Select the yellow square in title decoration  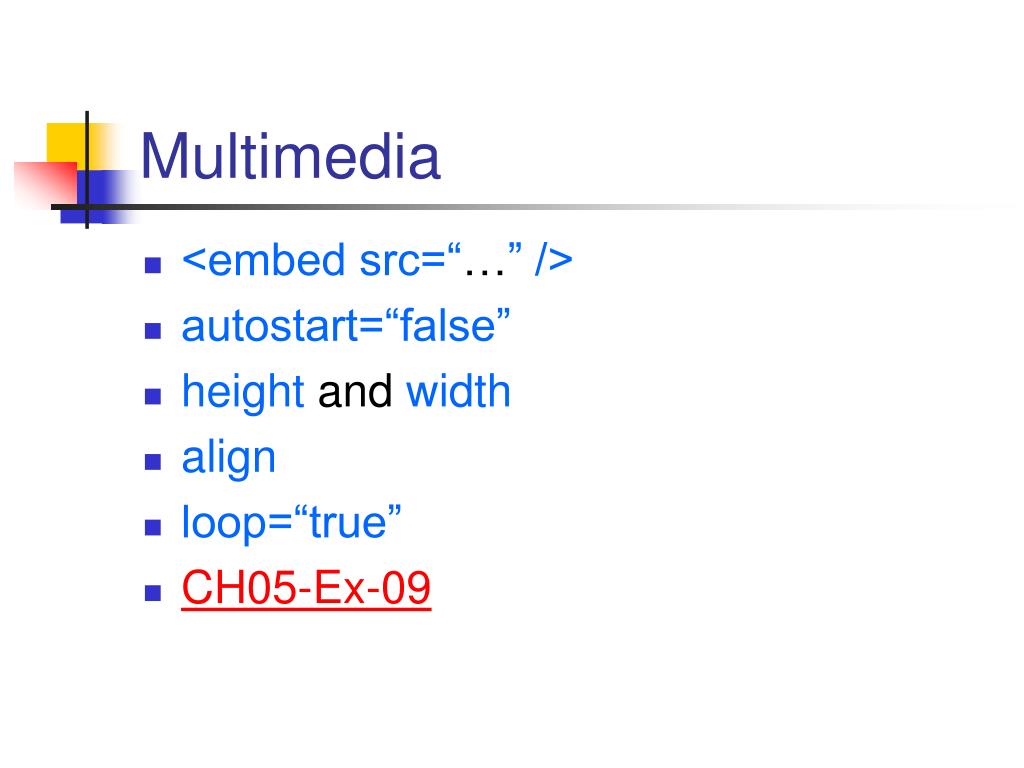tap(67, 146)
